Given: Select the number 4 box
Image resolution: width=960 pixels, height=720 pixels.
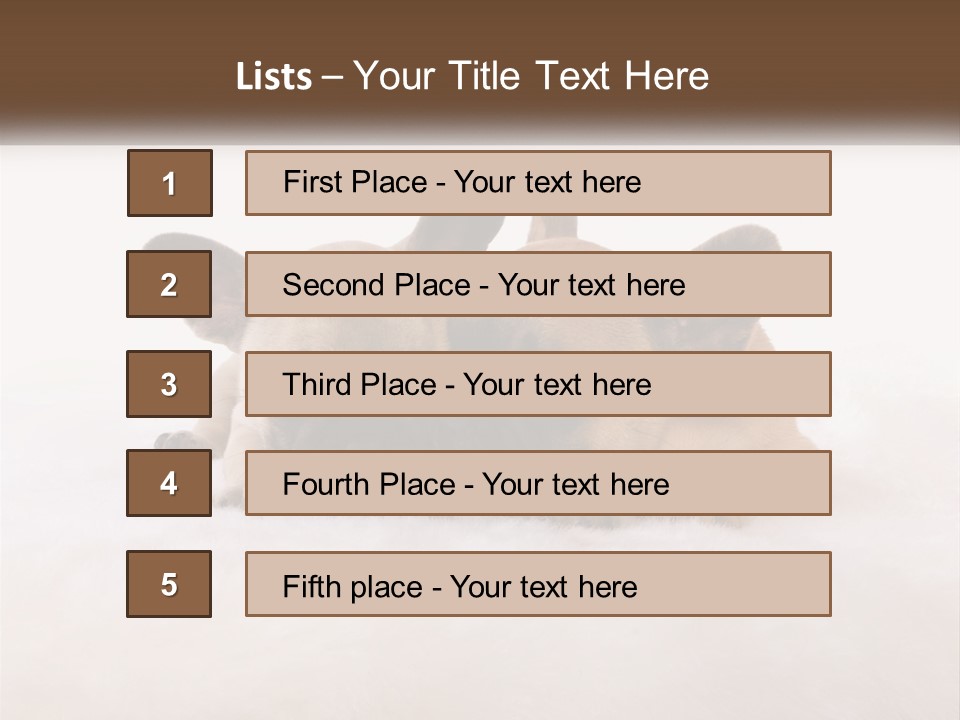Looking at the screenshot, I should 169,483.
